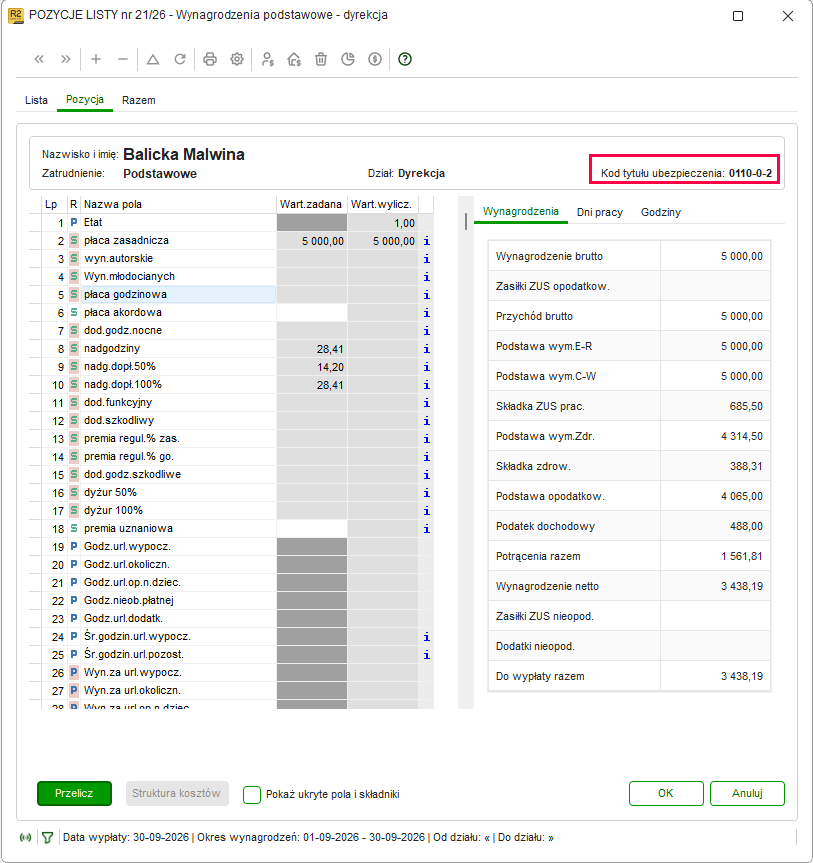Viewport: 813px width, 863px height.
Task: Click the person with dollar sign icon
Action: point(268,59)
